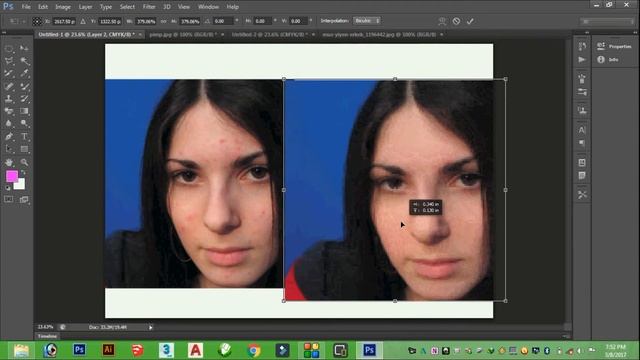640x360 pixels.
Task: Select the Dodge tool
Action: (24, 123)
